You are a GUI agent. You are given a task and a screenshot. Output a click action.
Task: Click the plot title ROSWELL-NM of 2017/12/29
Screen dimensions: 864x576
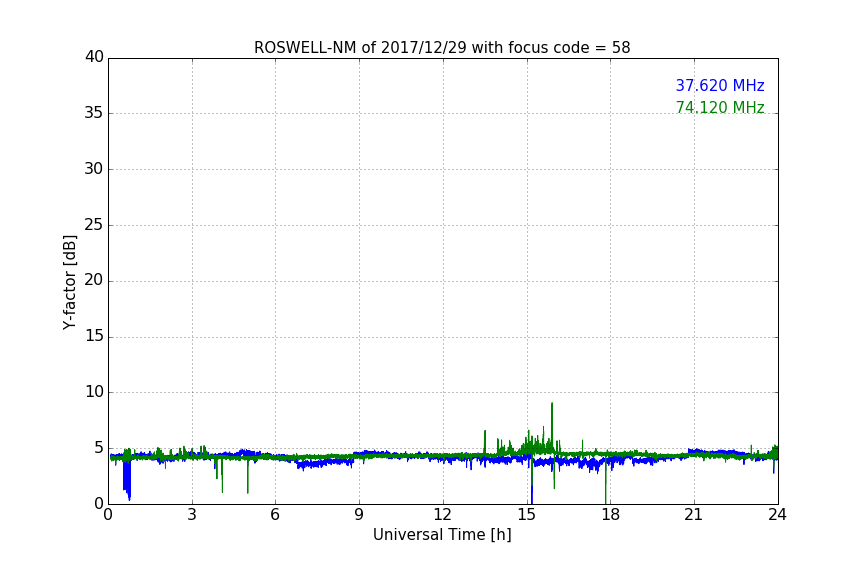point(442,48)
